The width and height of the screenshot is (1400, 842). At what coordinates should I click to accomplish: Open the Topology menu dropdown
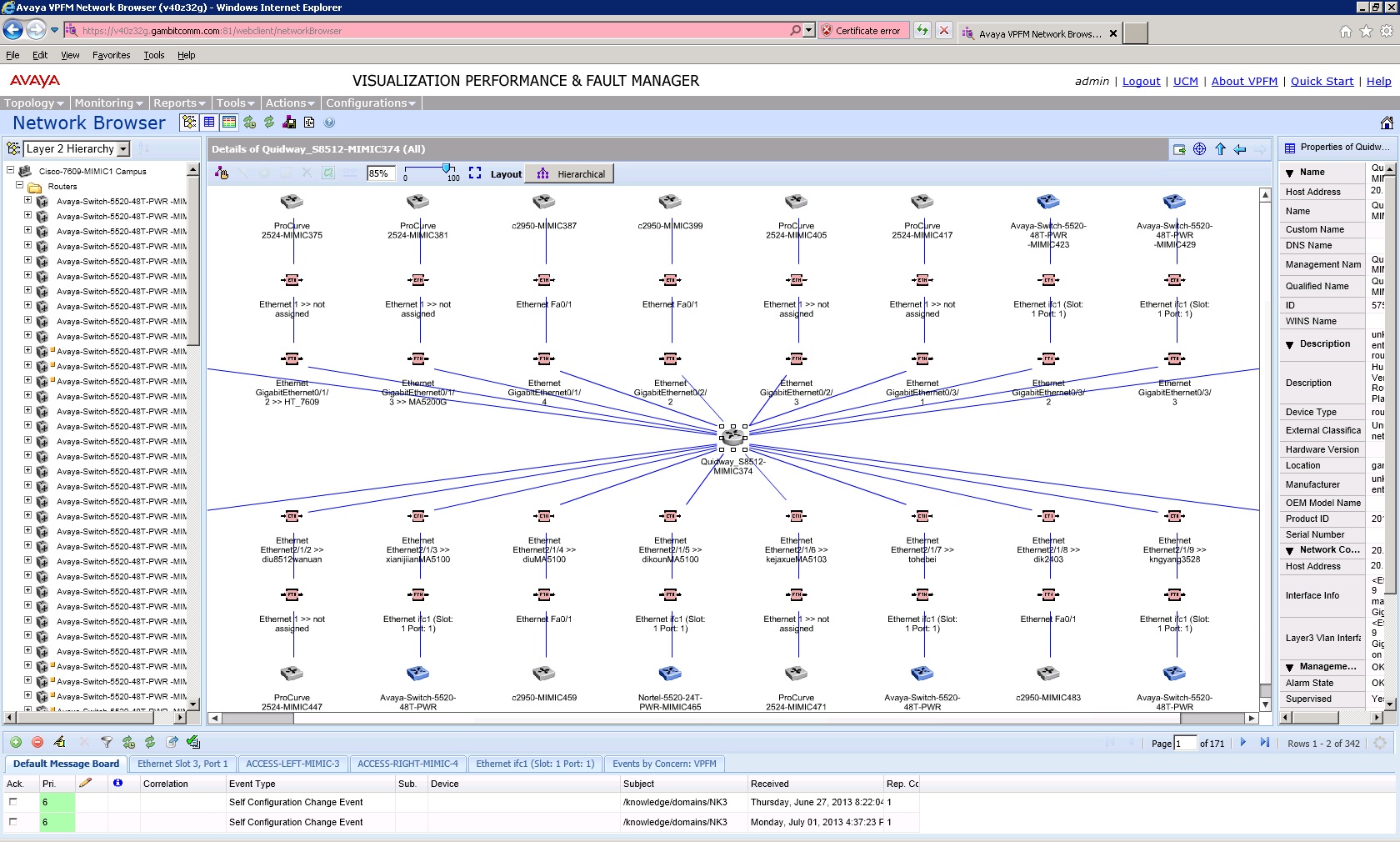pos(34,103)
